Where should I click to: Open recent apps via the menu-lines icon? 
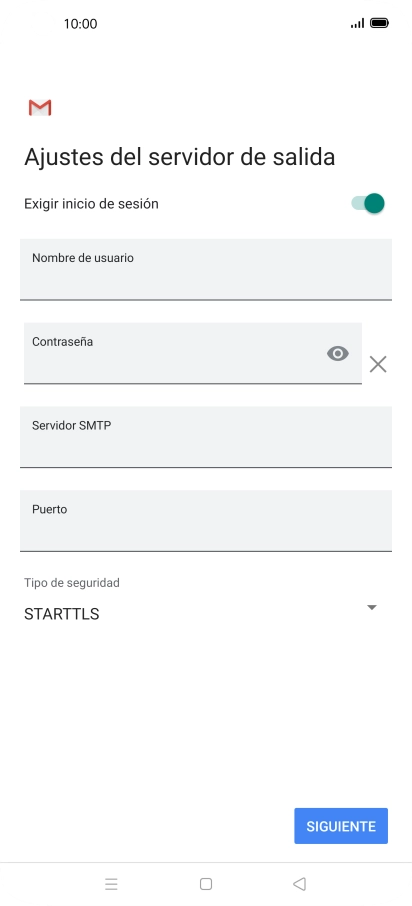point(112,883)
